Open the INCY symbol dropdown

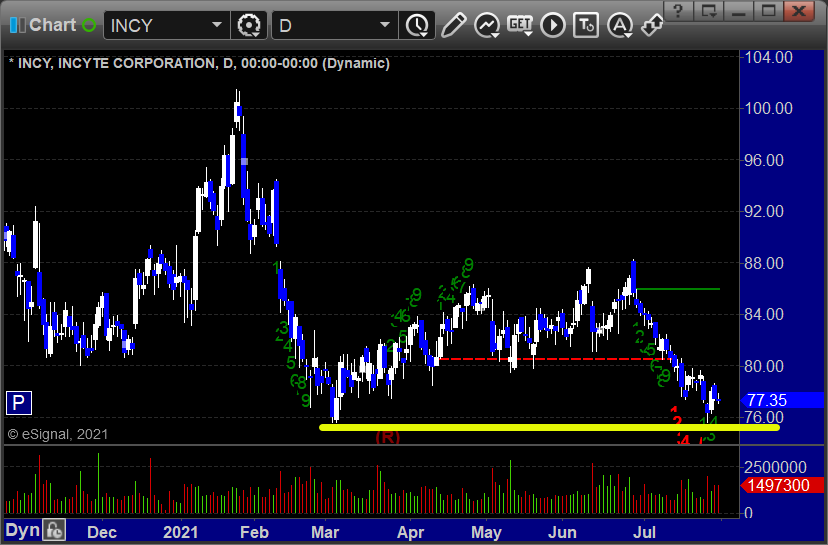coord(217,25)
